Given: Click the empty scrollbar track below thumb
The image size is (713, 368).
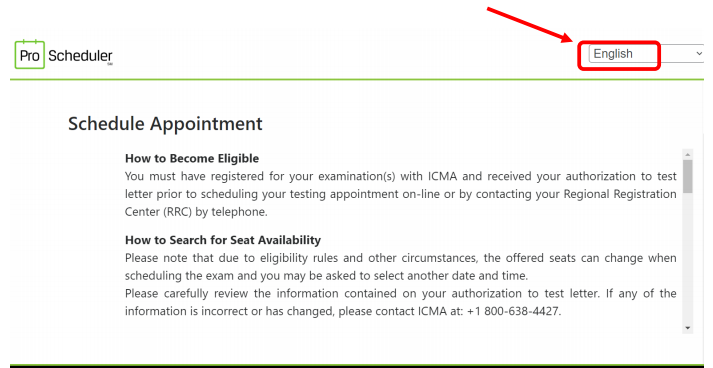Looking at the screenshot, I should 687,258.
